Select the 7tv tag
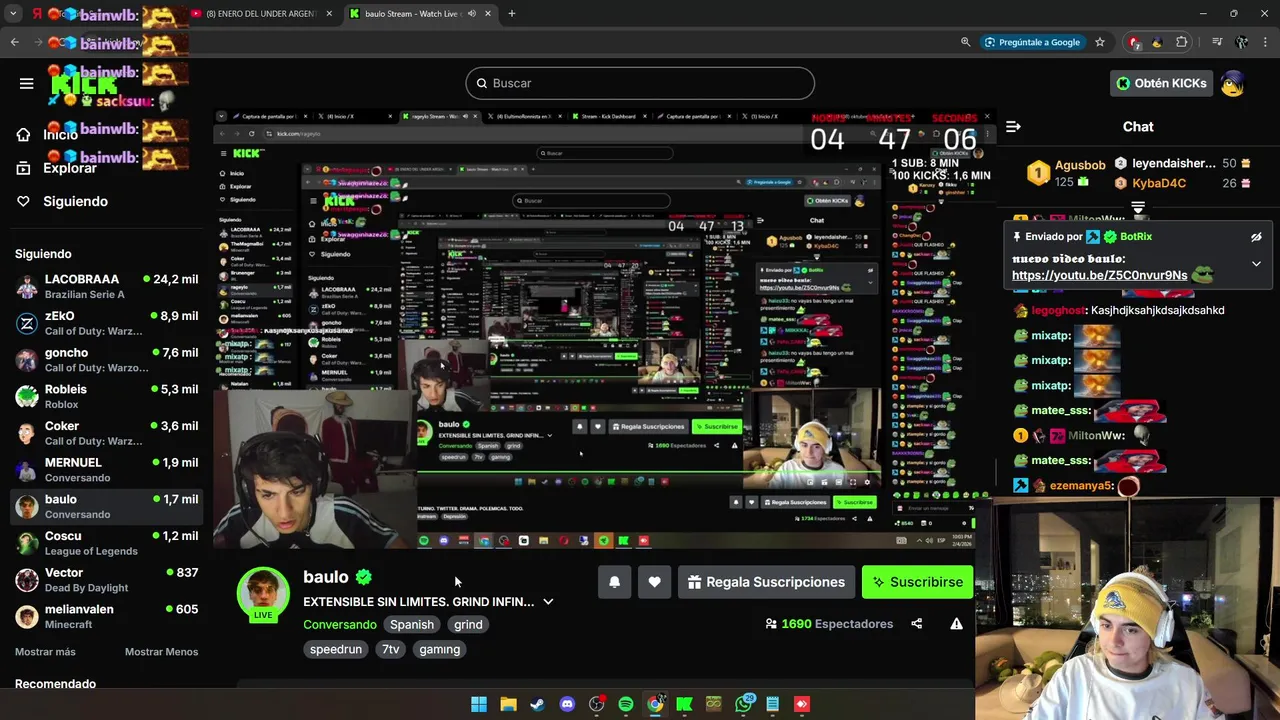 pos(391,649)
